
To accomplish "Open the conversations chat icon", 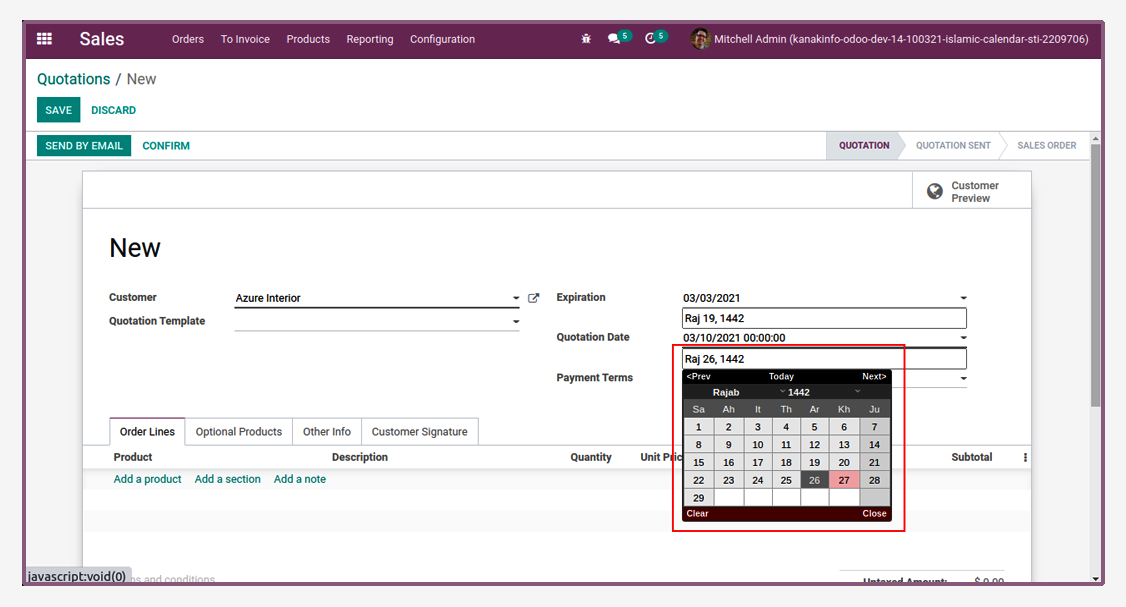I will pyautogui.click(x=614, y=39).
